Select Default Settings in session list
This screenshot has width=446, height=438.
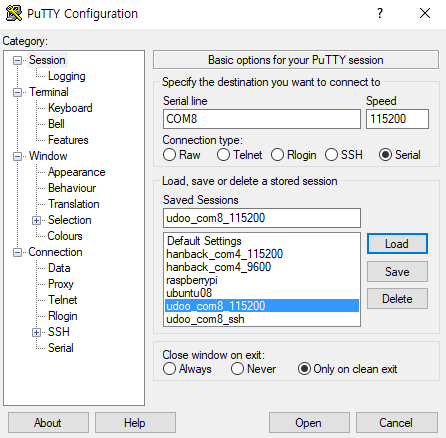262,241
